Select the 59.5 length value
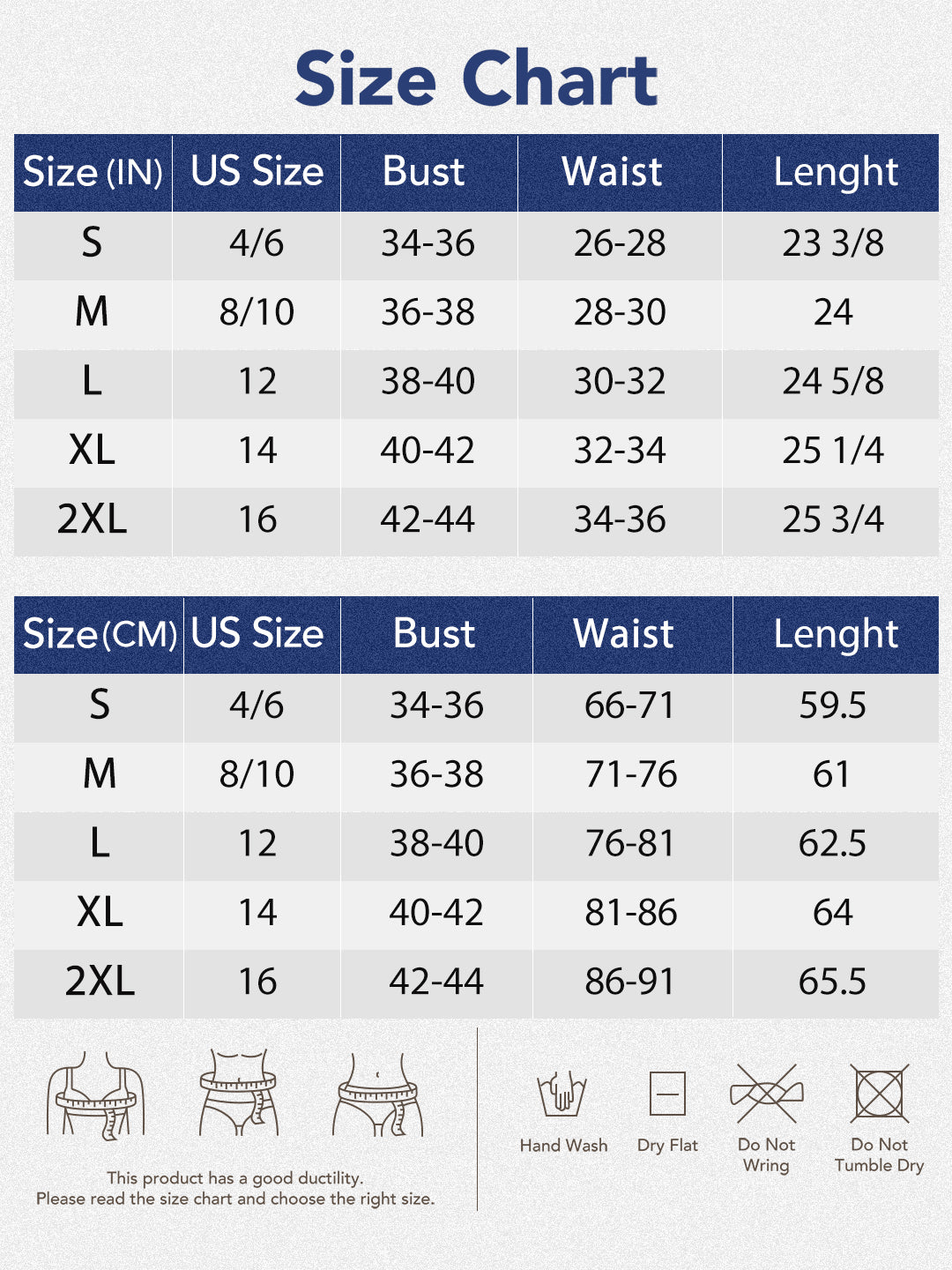Viewport: 952px width, 1270px height. click(x=832, y=706)
